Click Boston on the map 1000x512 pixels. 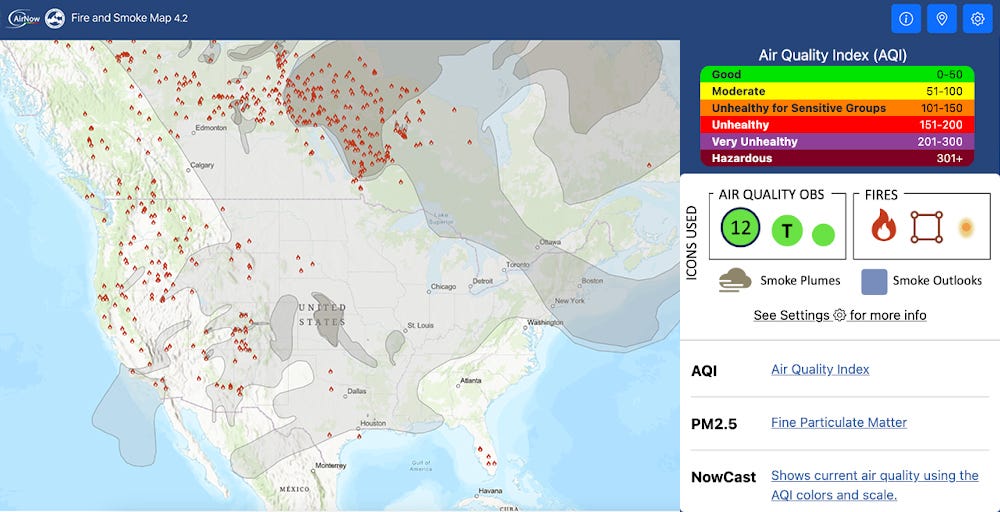tap(592, 281)
